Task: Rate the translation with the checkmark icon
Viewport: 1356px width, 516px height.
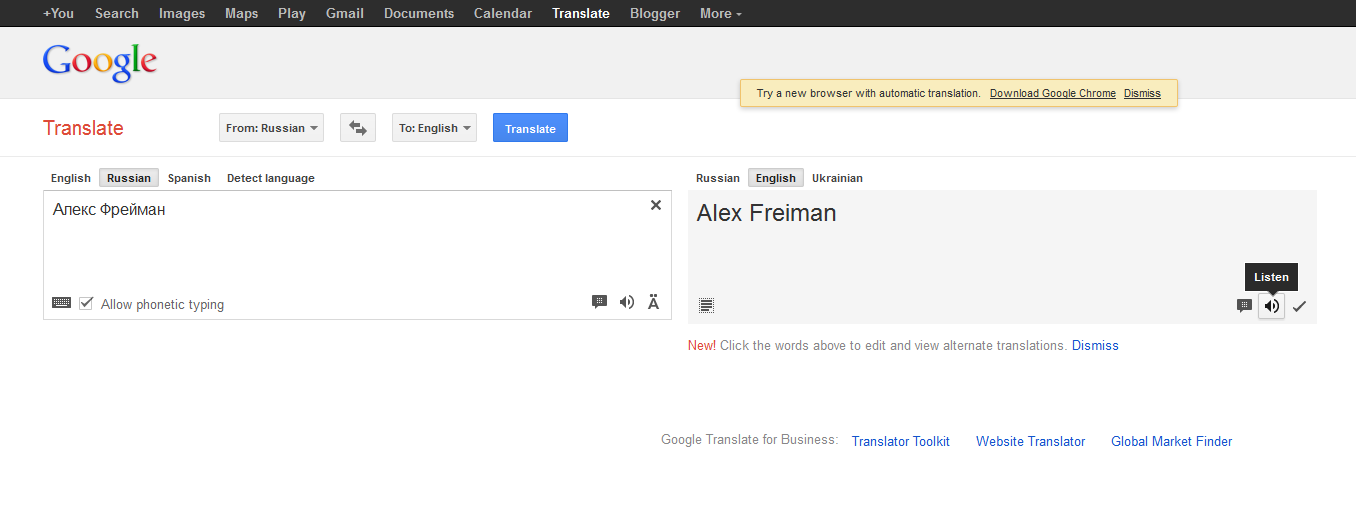Action: (x=1299, y=306)
